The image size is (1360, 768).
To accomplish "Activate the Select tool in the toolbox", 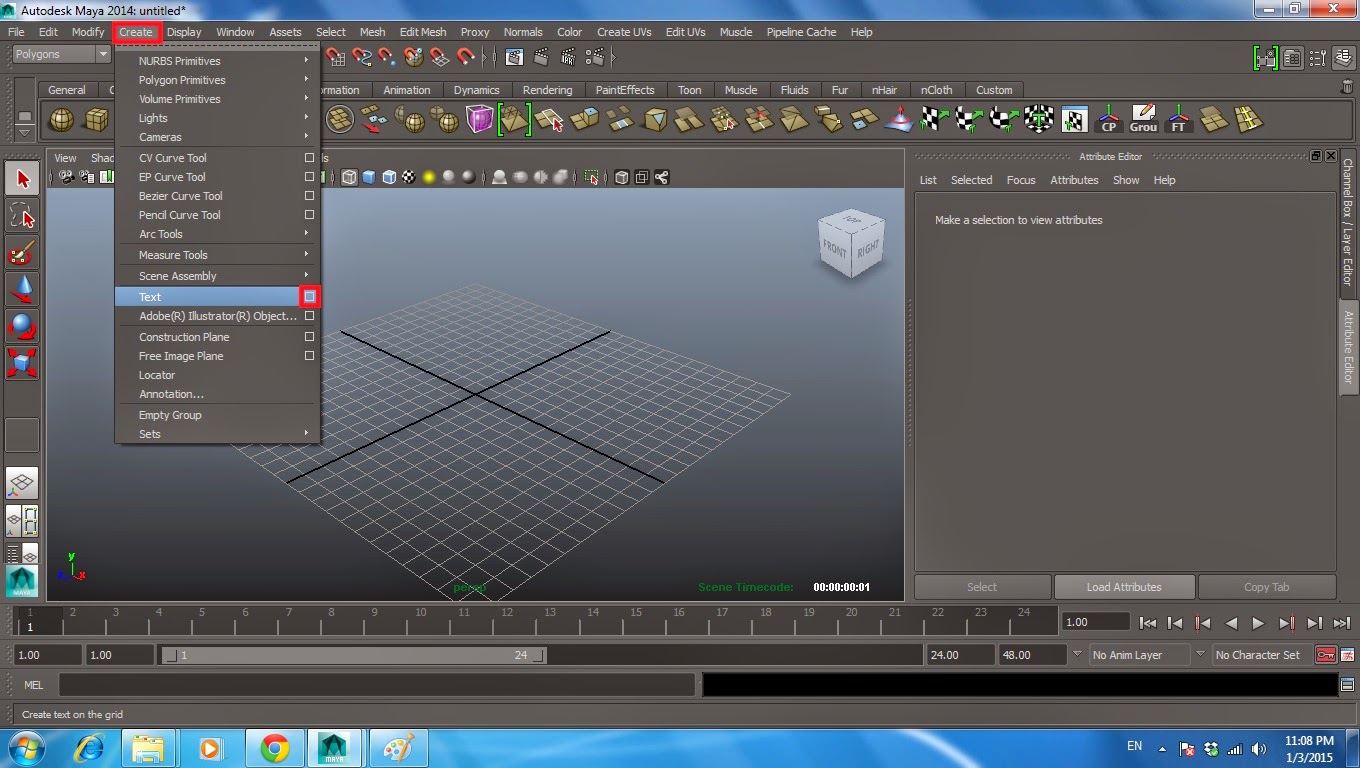I will [x=22, y=179].
